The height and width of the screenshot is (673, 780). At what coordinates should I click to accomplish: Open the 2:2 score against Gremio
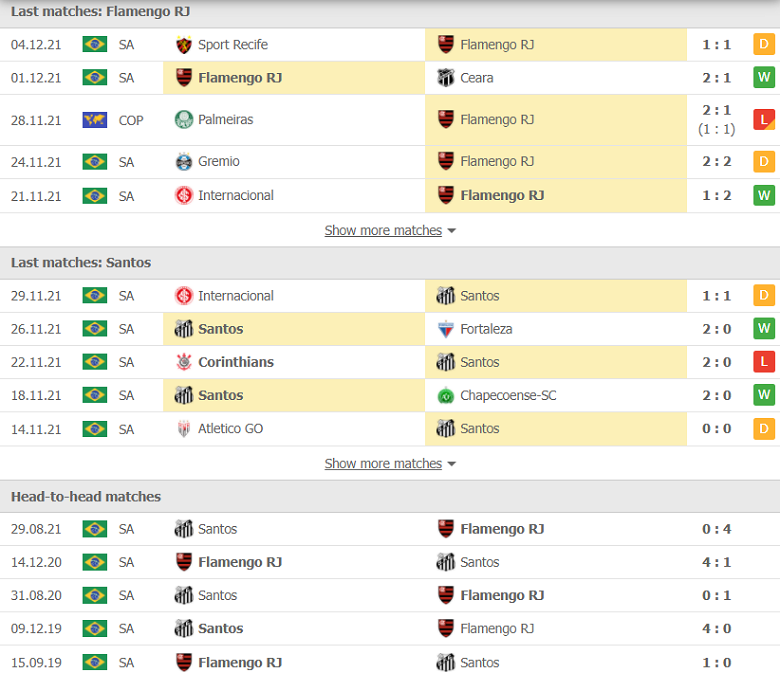click(716, 162)
